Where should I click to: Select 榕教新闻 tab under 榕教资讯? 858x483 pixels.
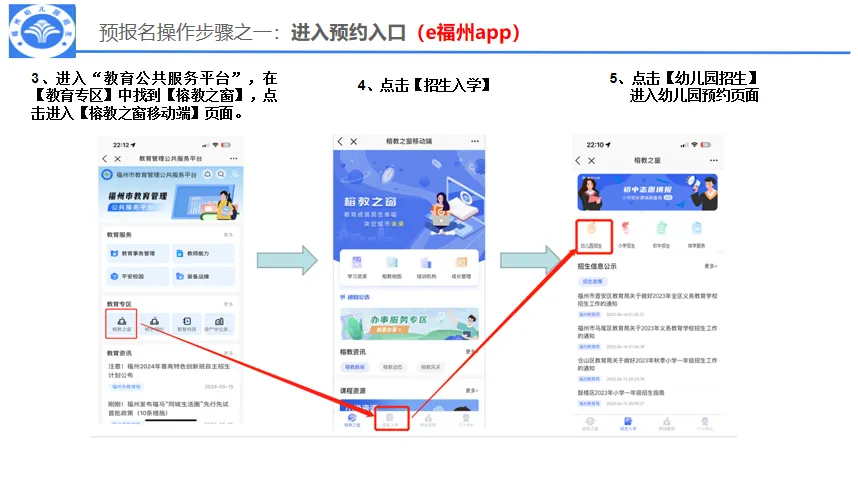(x=355, y=367)
